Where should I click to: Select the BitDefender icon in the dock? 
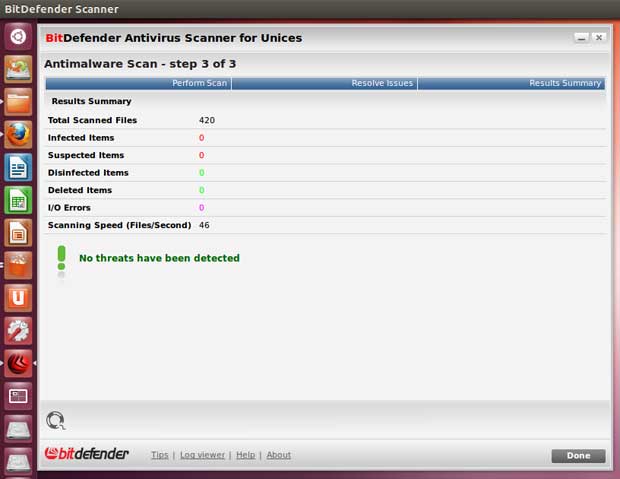click(x=18, y=364)
